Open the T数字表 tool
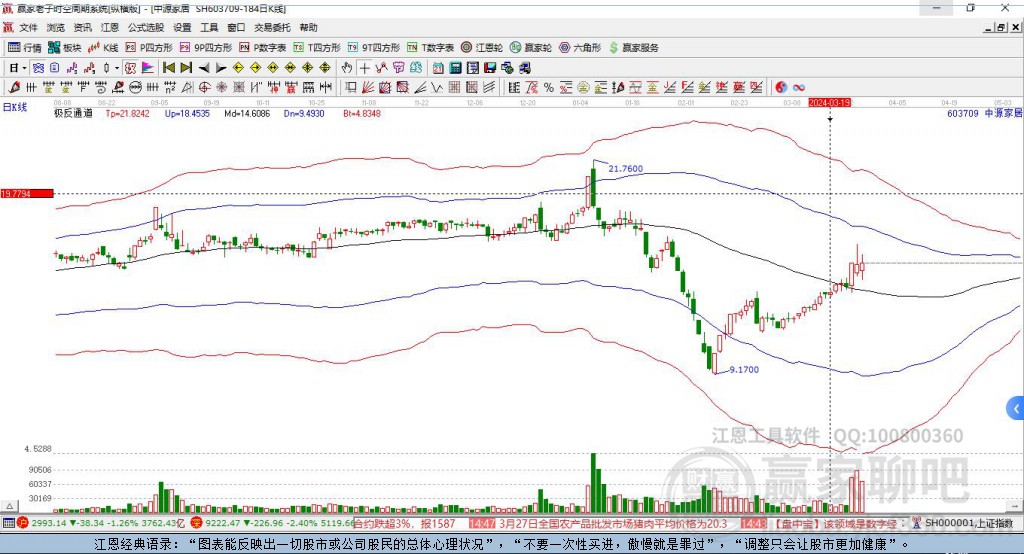Viewport: 1024px width, 554px height. 430,48
